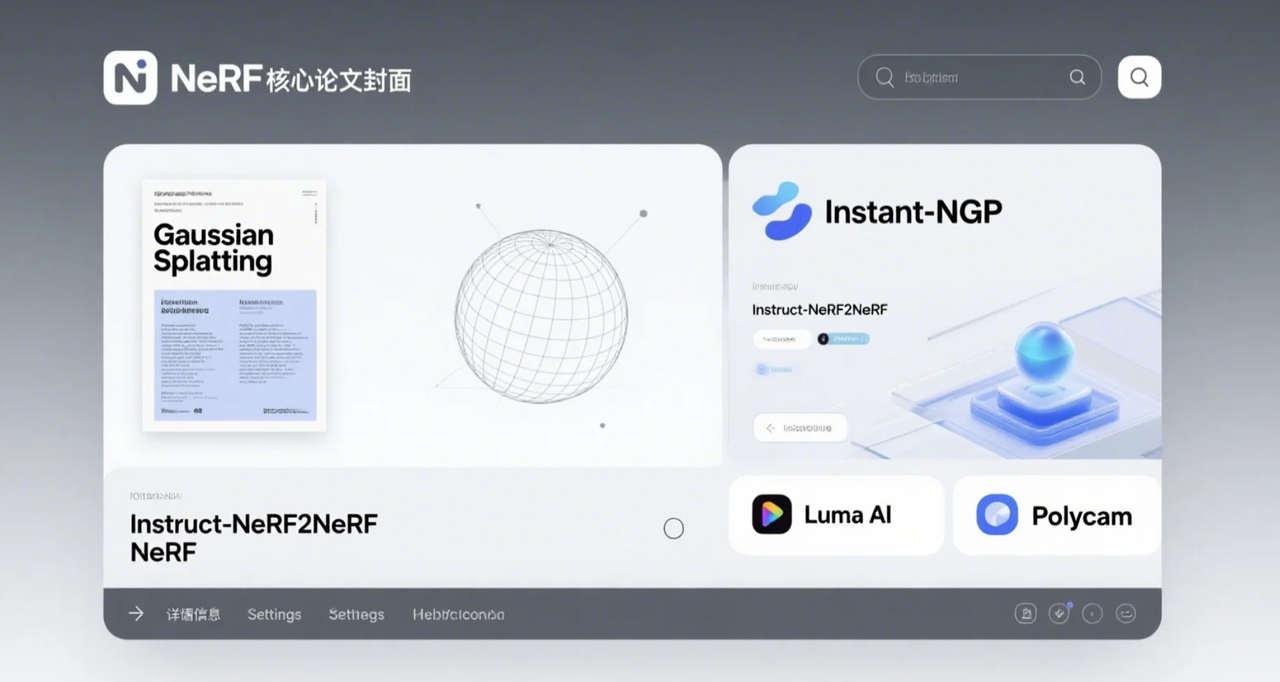Click the circle-with-dot icon in bottom bar
1280x682 pixels.
[1092, 614]
